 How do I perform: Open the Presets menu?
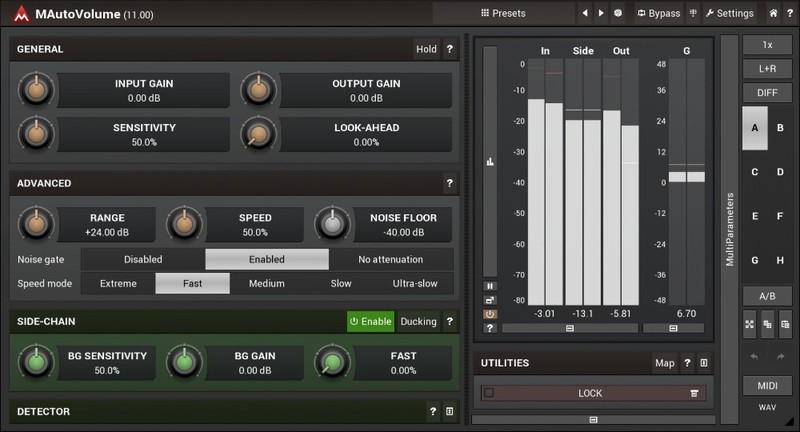(x=503, y=14)
